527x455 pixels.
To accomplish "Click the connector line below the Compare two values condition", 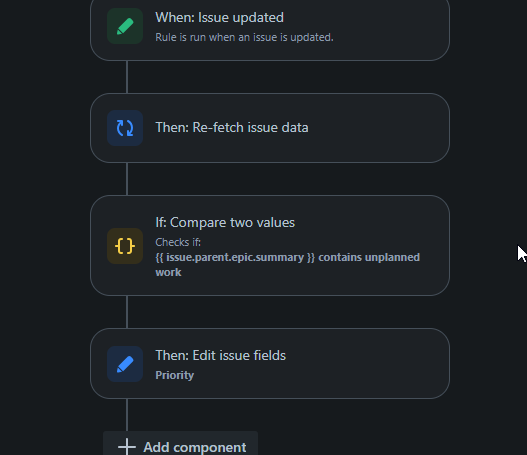I will [x=127, y=312].
